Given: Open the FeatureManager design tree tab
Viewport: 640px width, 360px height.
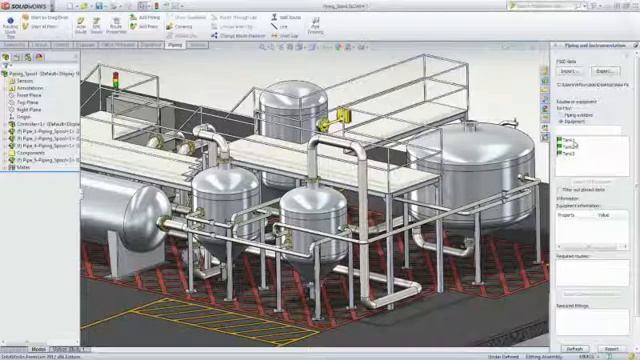Looking at the screenshot, I should pyautogui.click(x=6, y=57).
